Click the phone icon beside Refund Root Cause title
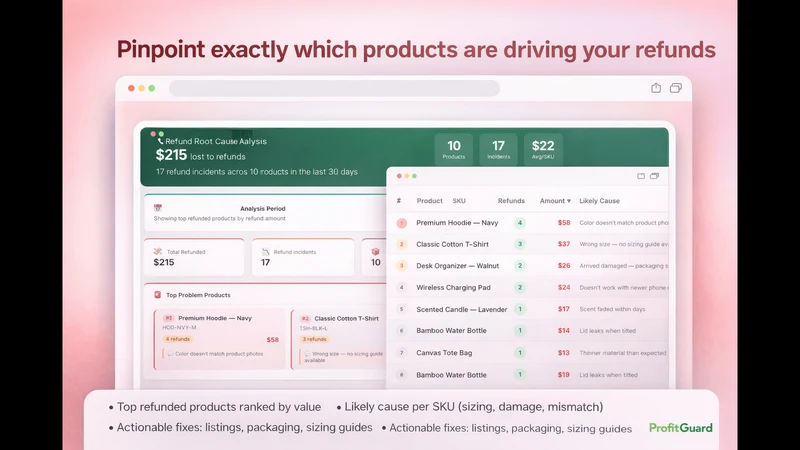Screen dimensions: 800x450 [x=160, y=141]
